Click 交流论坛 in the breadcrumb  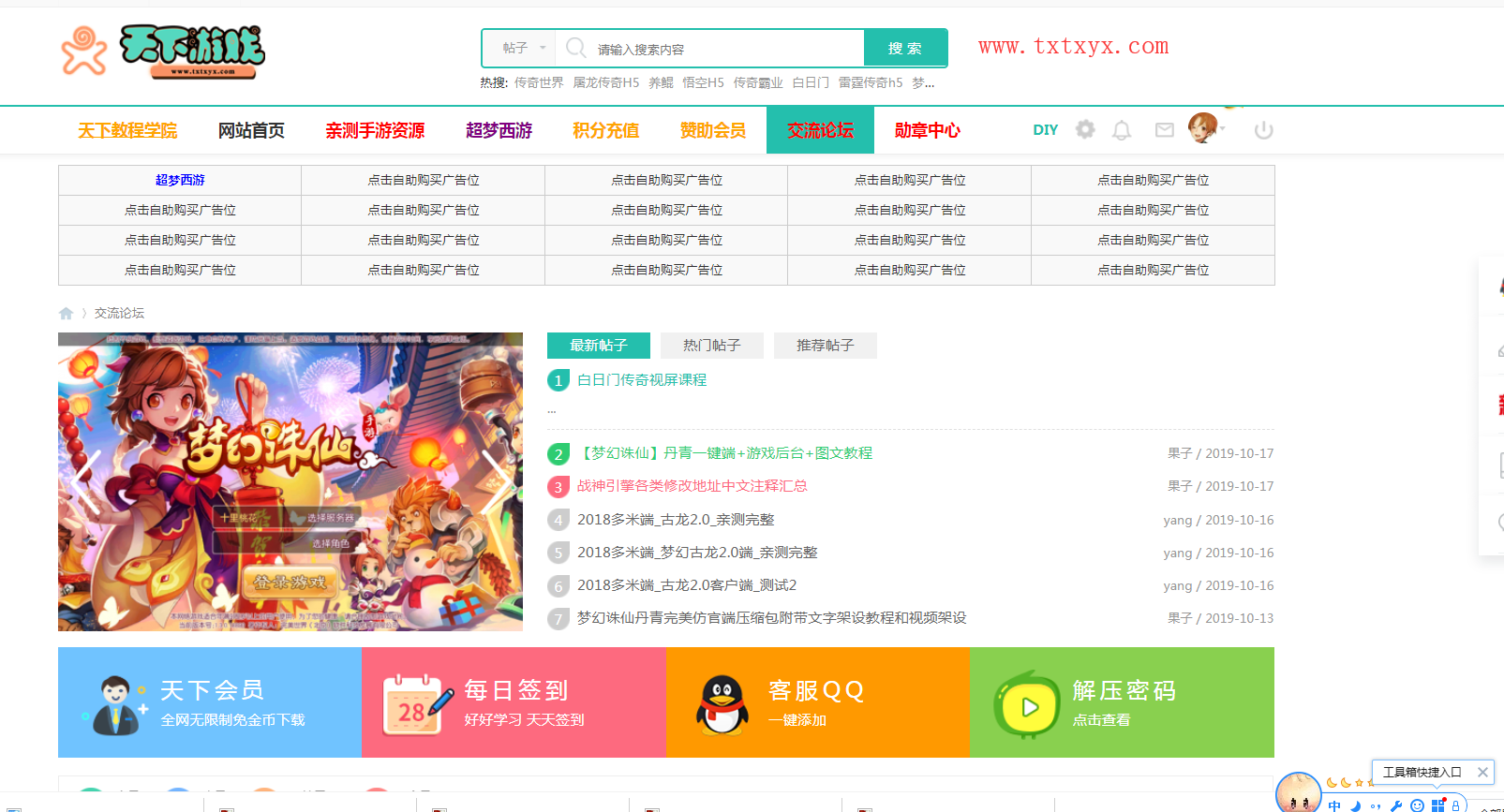[119, 313]
